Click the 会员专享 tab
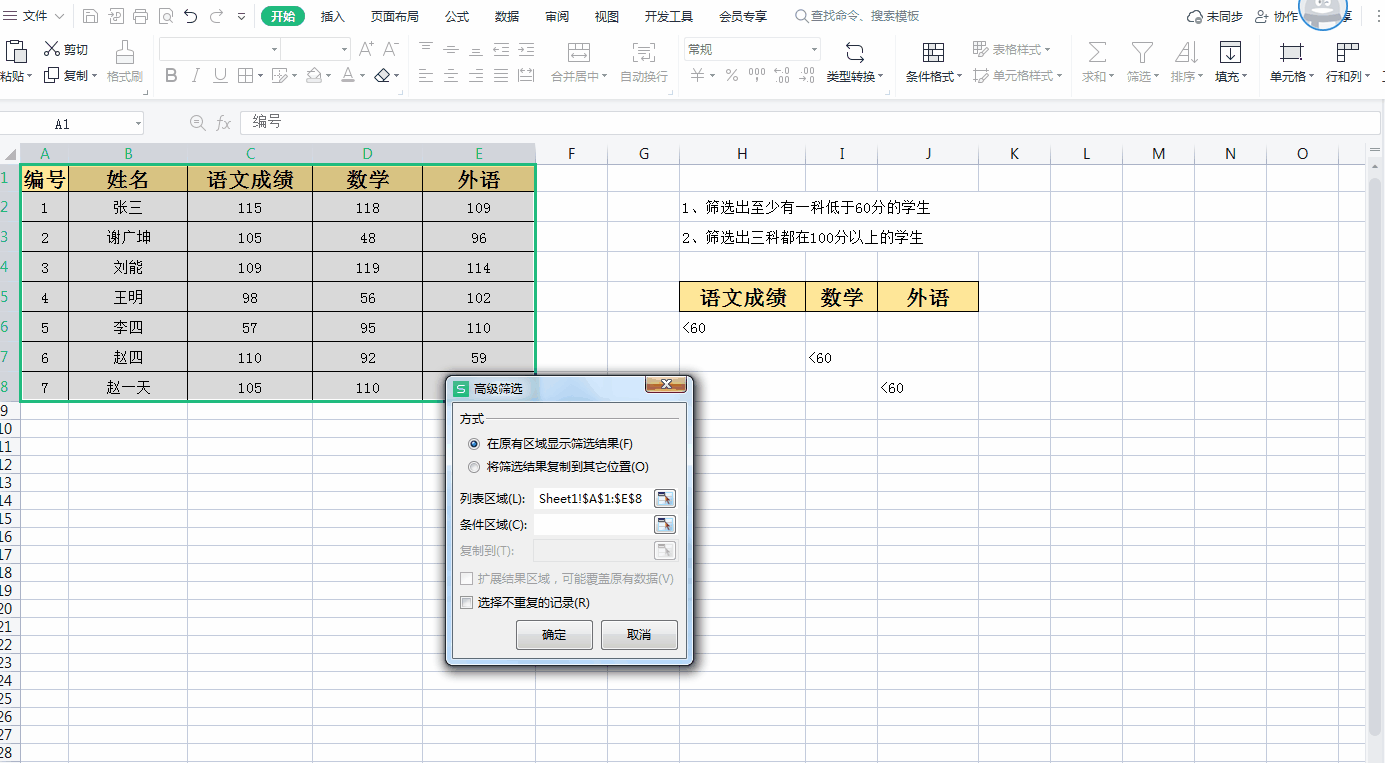This screenshot has width=1385, height=763. 743,16
